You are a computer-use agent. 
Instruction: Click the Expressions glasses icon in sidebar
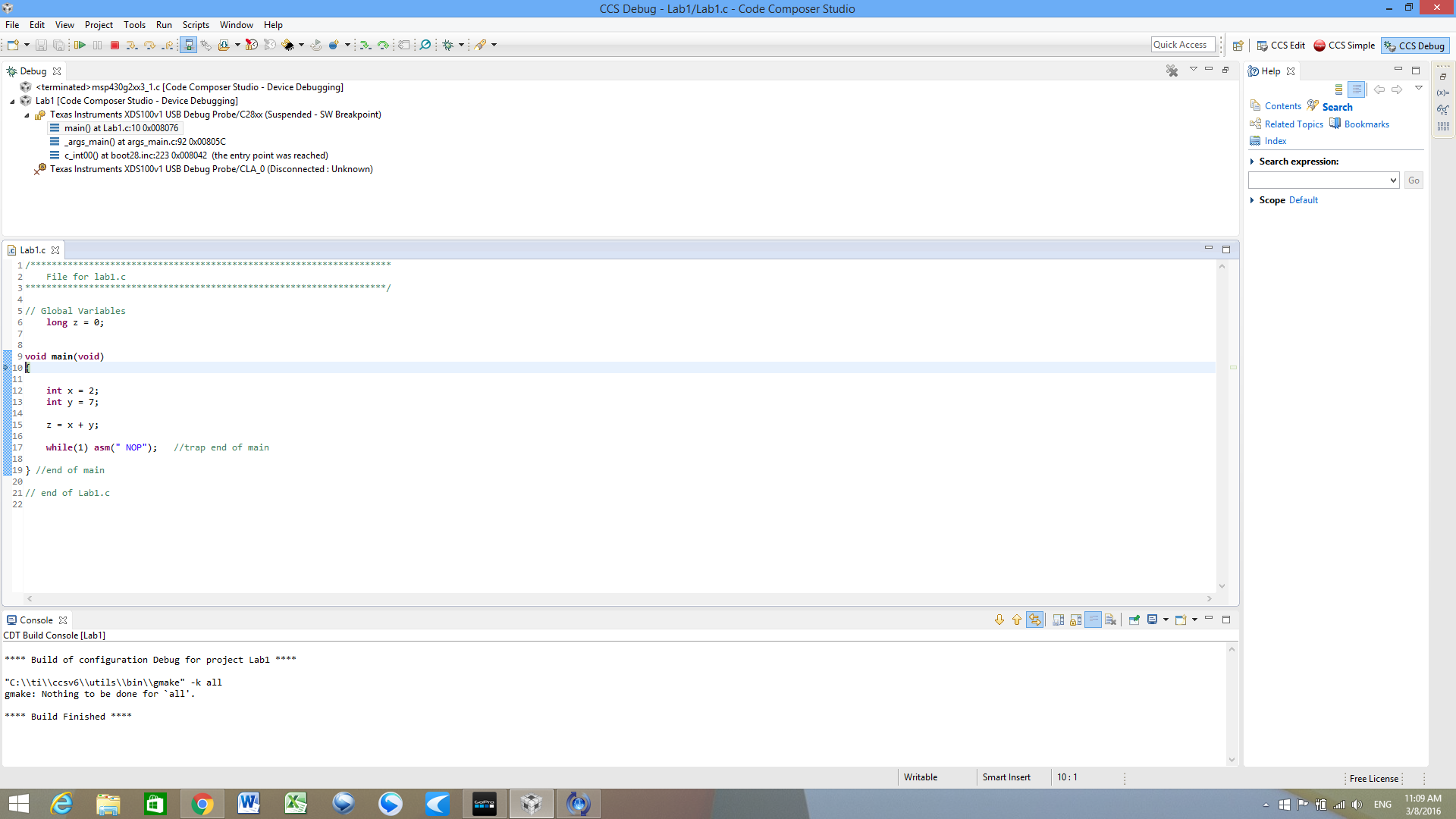coord(1443,109)
